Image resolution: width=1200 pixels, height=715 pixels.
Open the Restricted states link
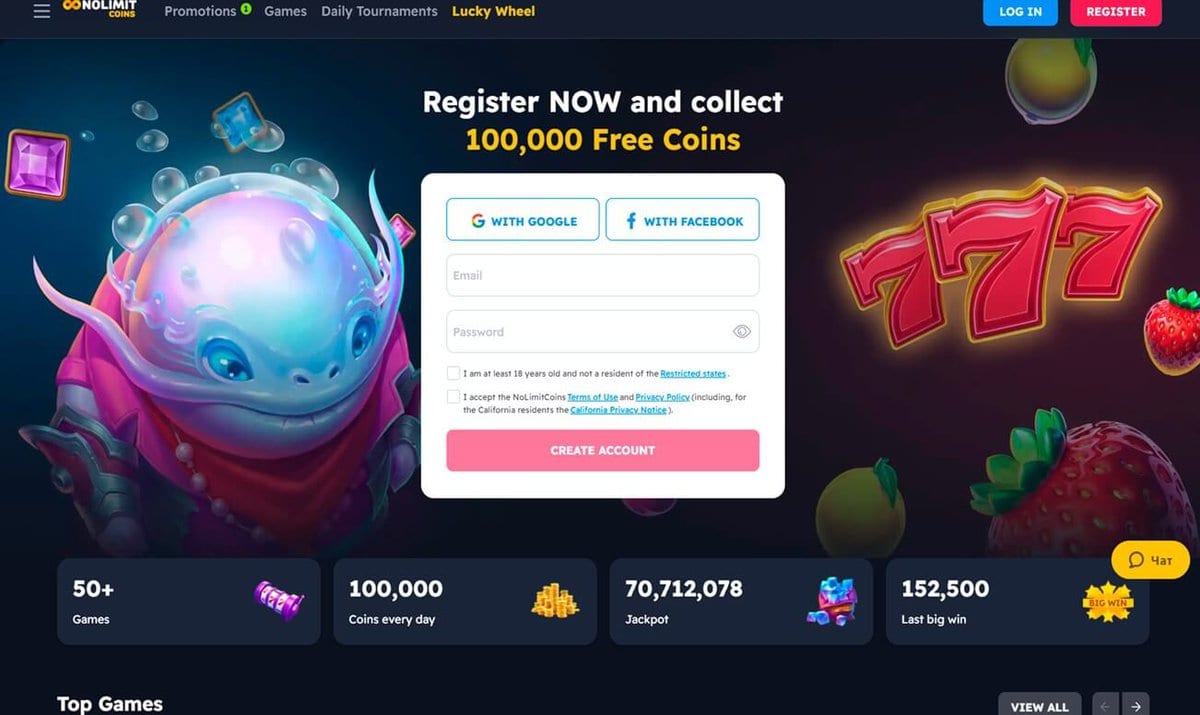pos(693,373)
